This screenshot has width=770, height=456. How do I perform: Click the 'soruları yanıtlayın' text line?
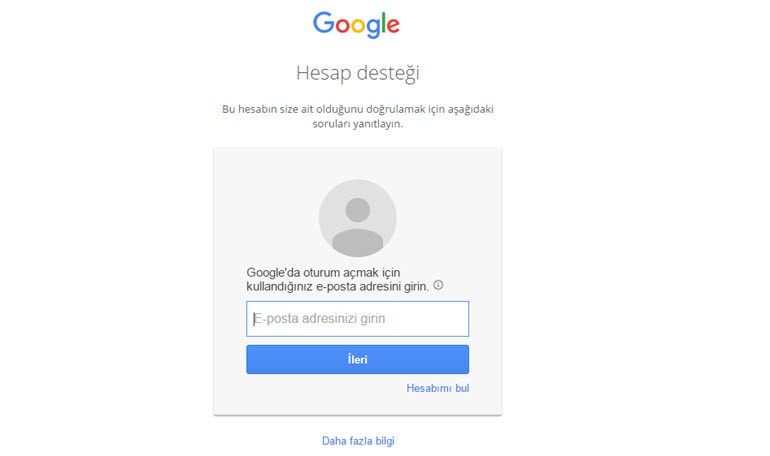click(x=358, y=124)
